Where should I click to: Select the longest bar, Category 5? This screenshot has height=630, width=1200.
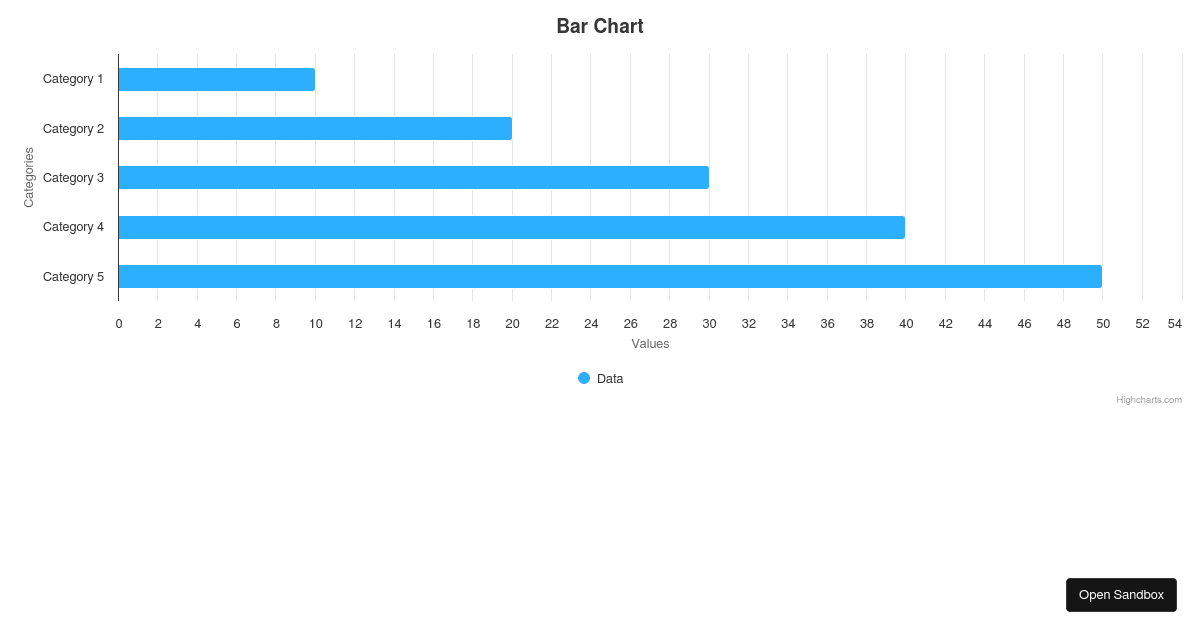(609, 276)
